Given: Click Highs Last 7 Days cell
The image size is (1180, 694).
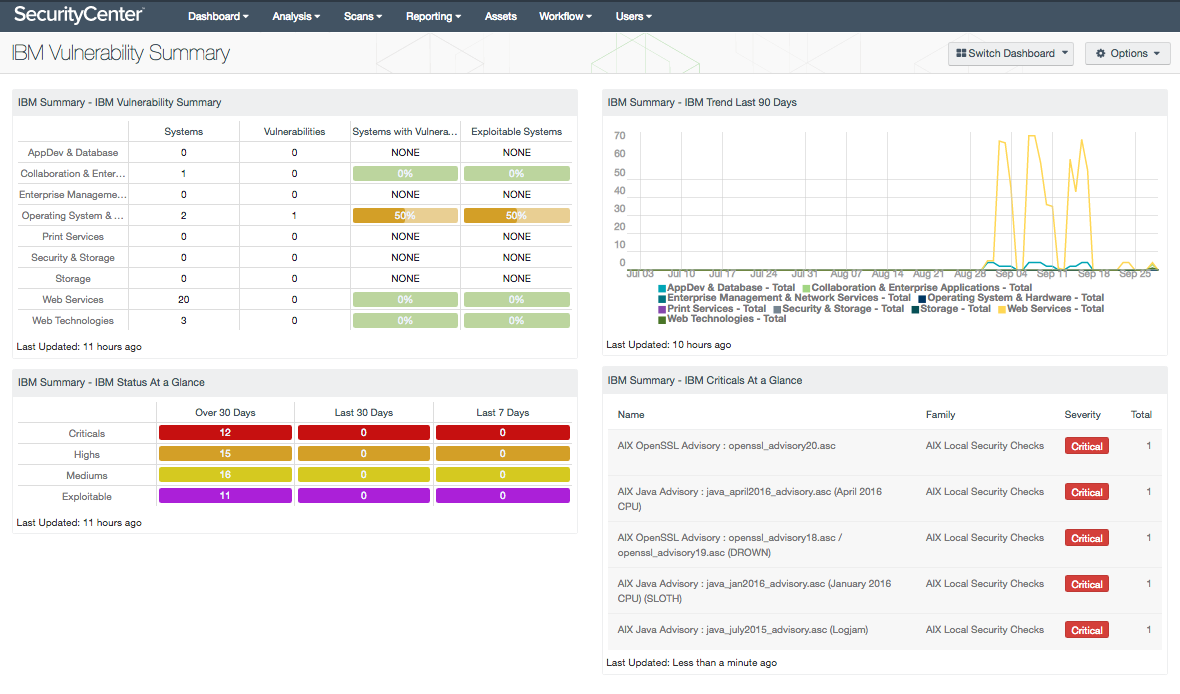Looking at the screenshot, I should tap(503, 454).
